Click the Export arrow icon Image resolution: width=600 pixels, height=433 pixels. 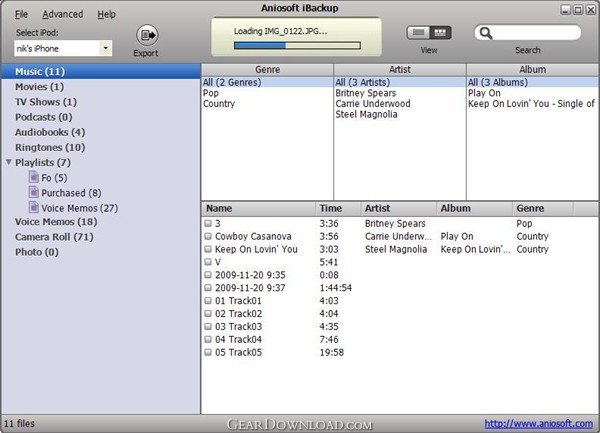click(x=147, y=35)
